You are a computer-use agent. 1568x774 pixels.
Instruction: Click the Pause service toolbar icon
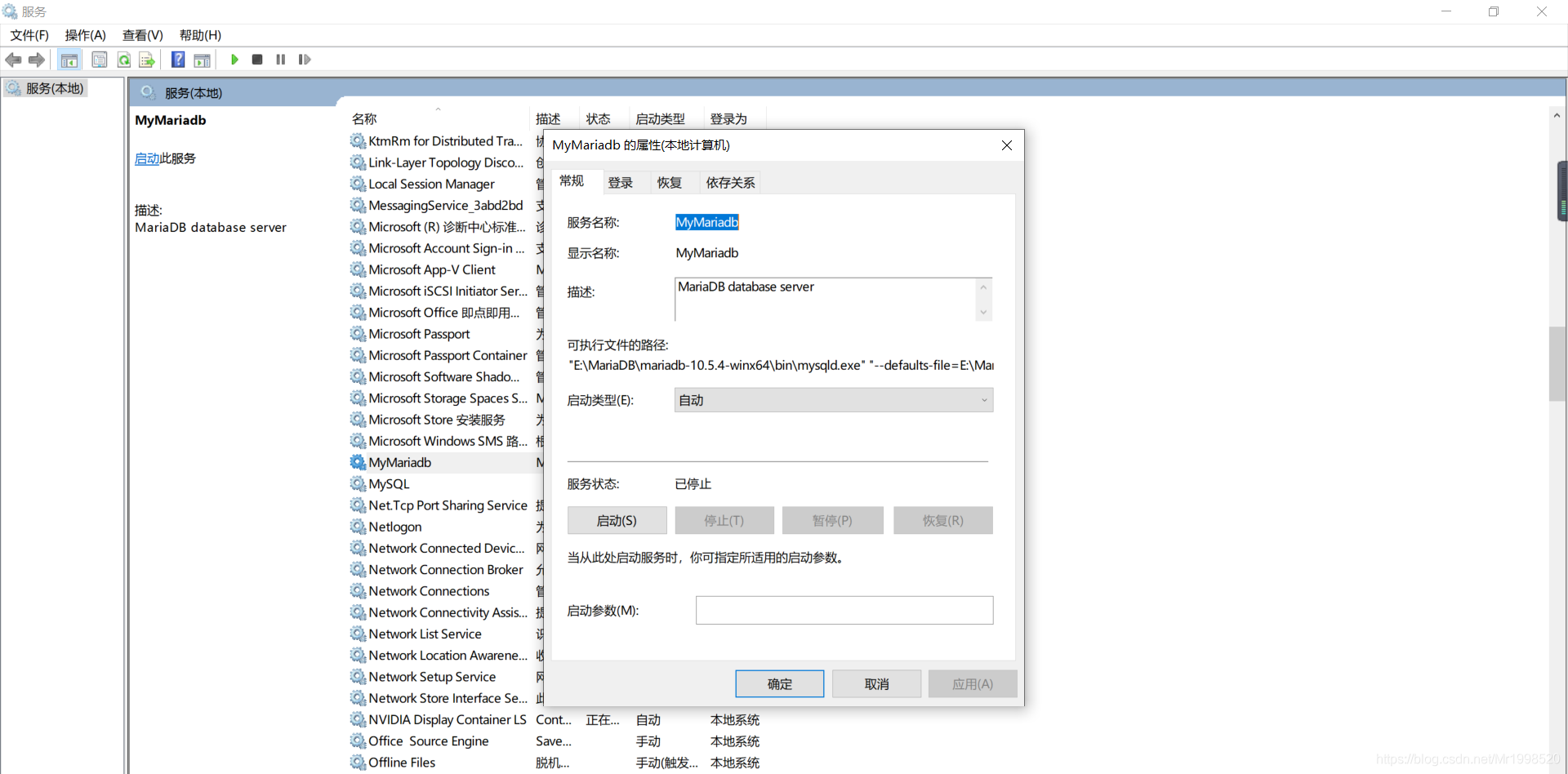coord(281,60)
